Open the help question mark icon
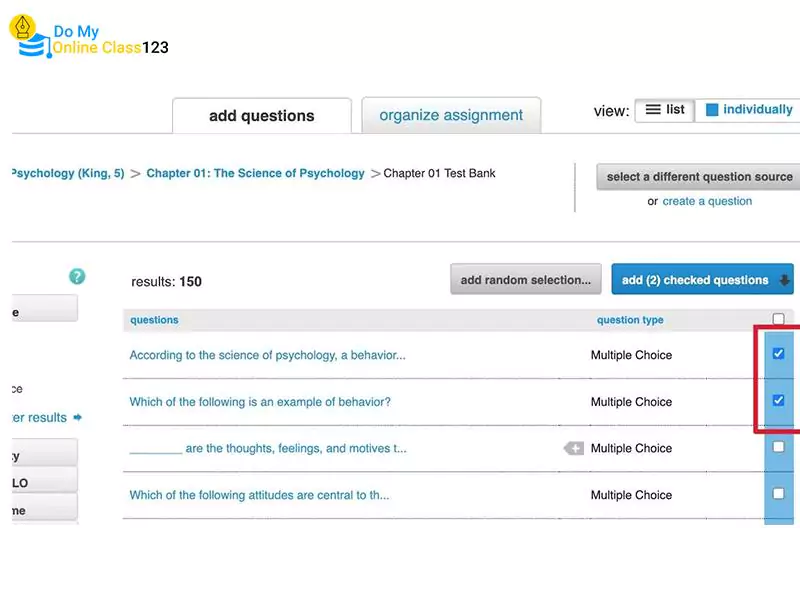 [77, 277]
